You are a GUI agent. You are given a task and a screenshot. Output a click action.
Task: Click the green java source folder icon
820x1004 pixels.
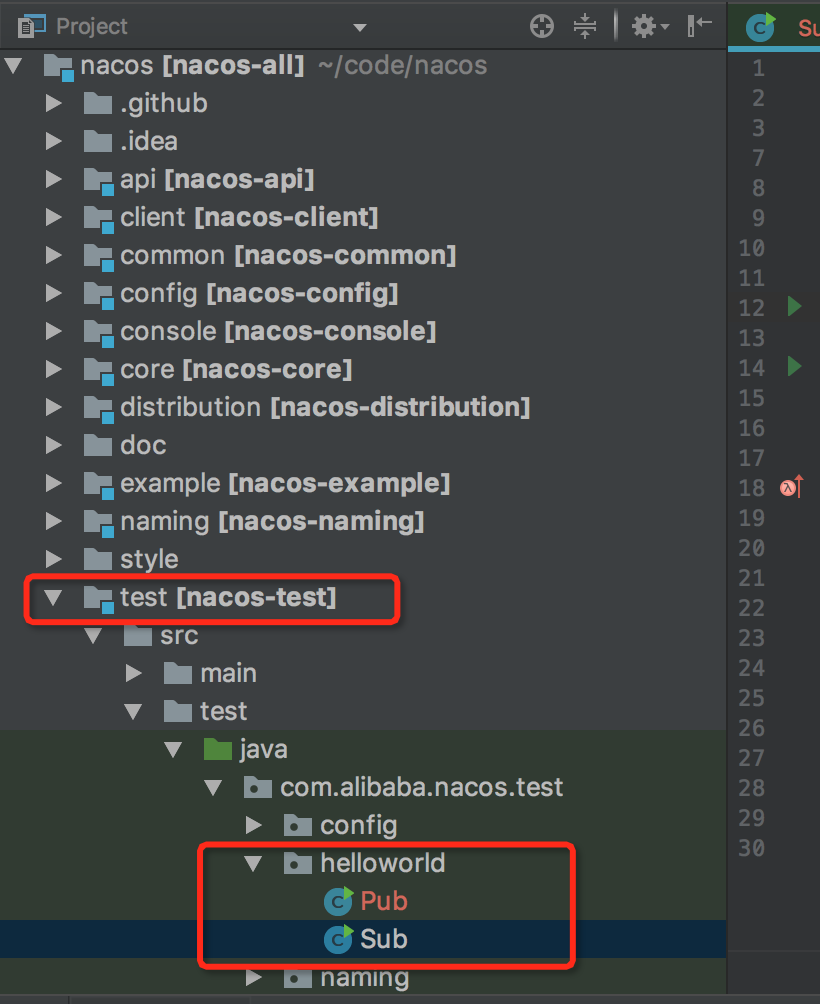coord(218,749)
